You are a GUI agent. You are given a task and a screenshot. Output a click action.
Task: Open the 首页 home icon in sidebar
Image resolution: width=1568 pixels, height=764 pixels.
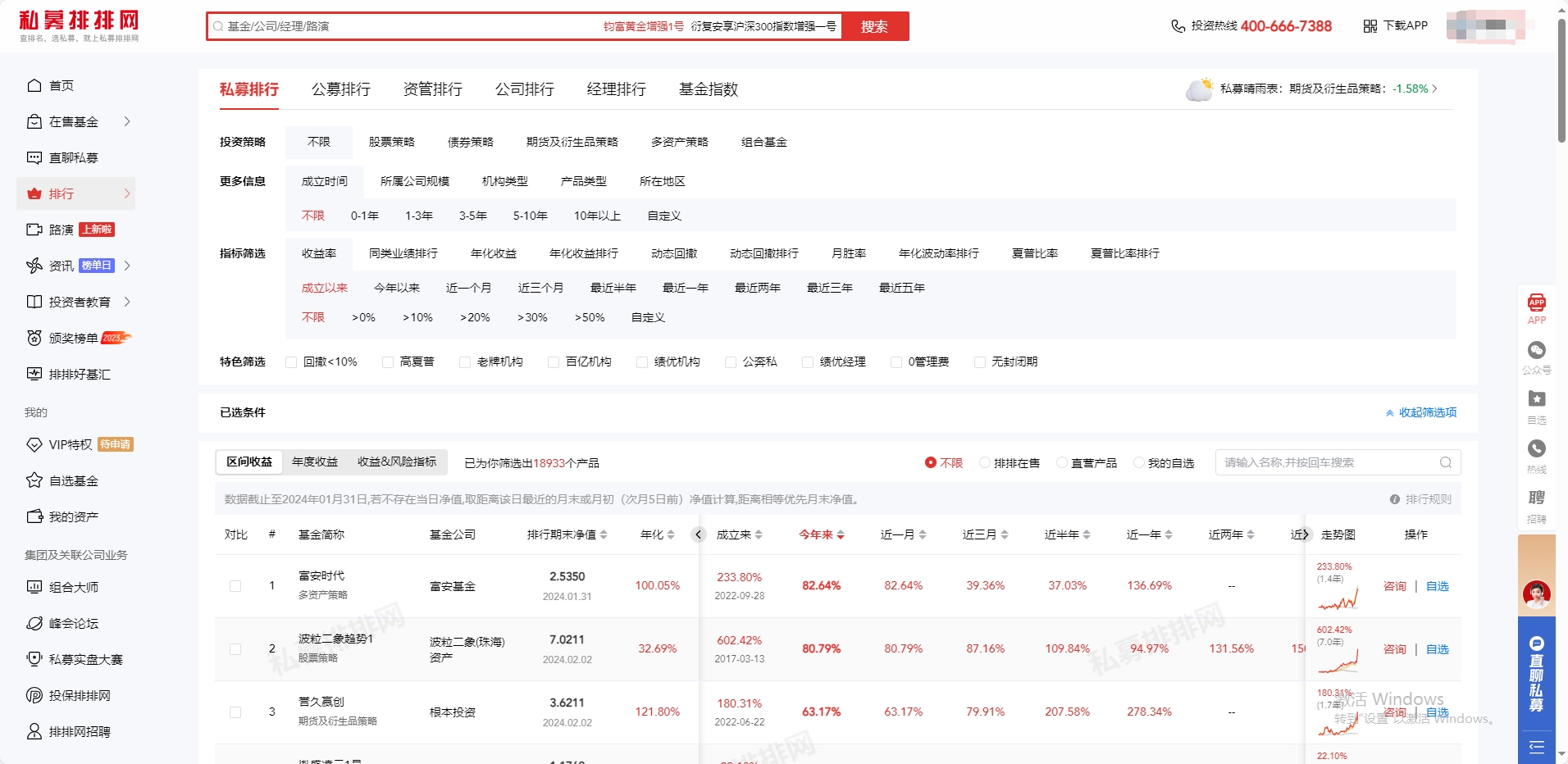coord(34,85)
